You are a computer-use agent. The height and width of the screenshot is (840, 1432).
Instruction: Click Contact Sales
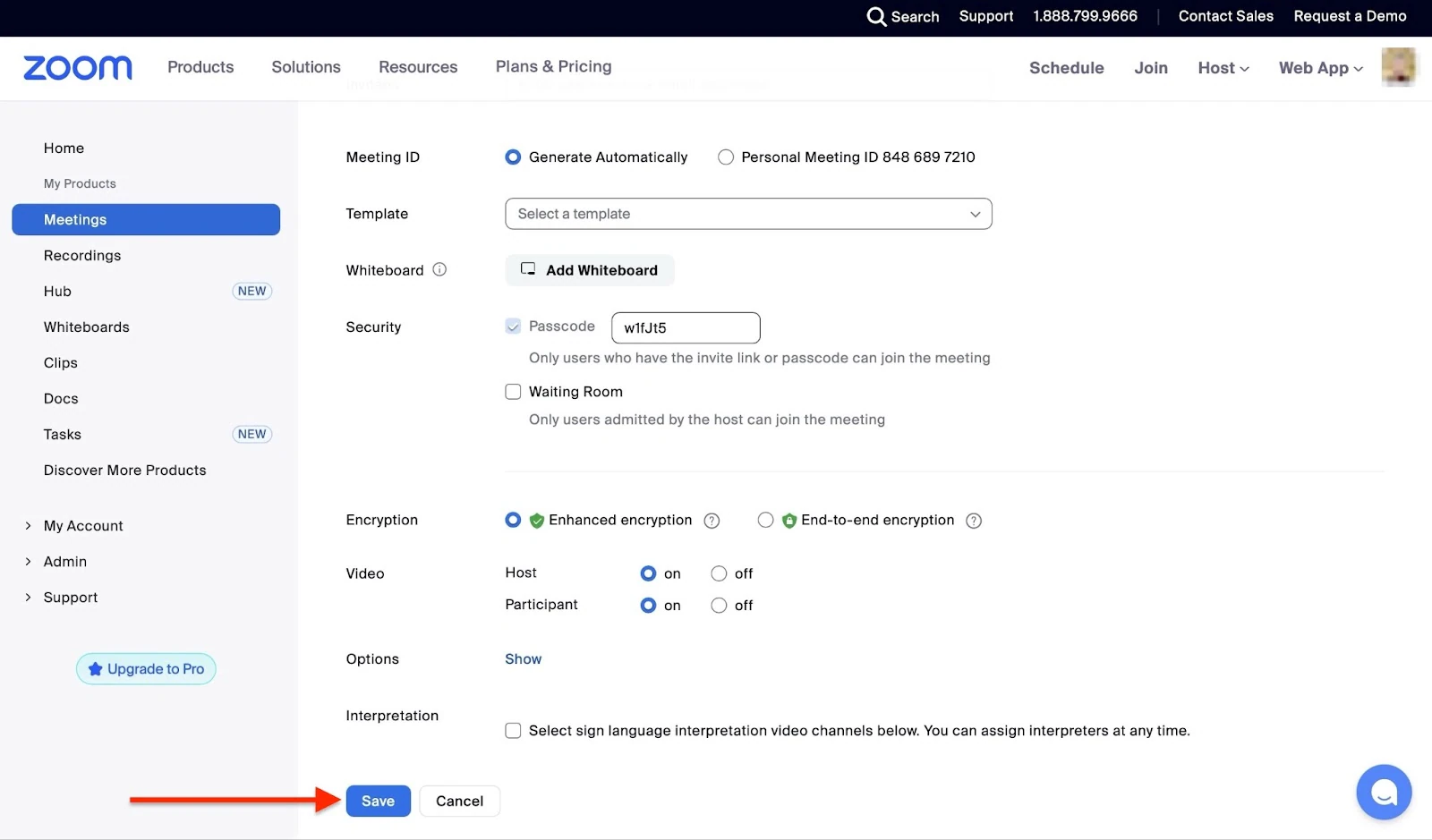(1225, 16)
